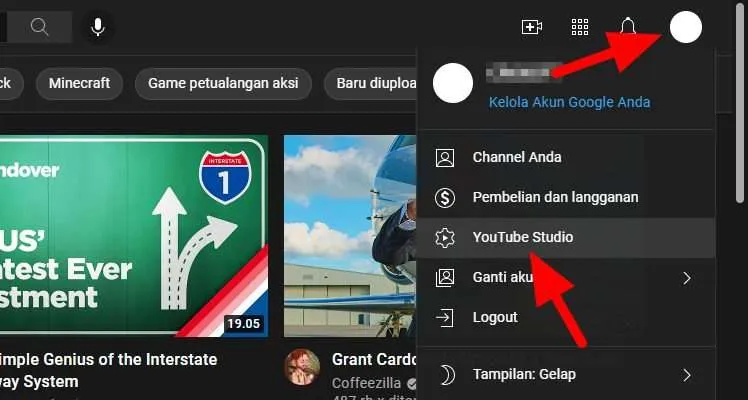Open the airplane video thumbnail
Viewport: 748px width, 400px height.
351,236
